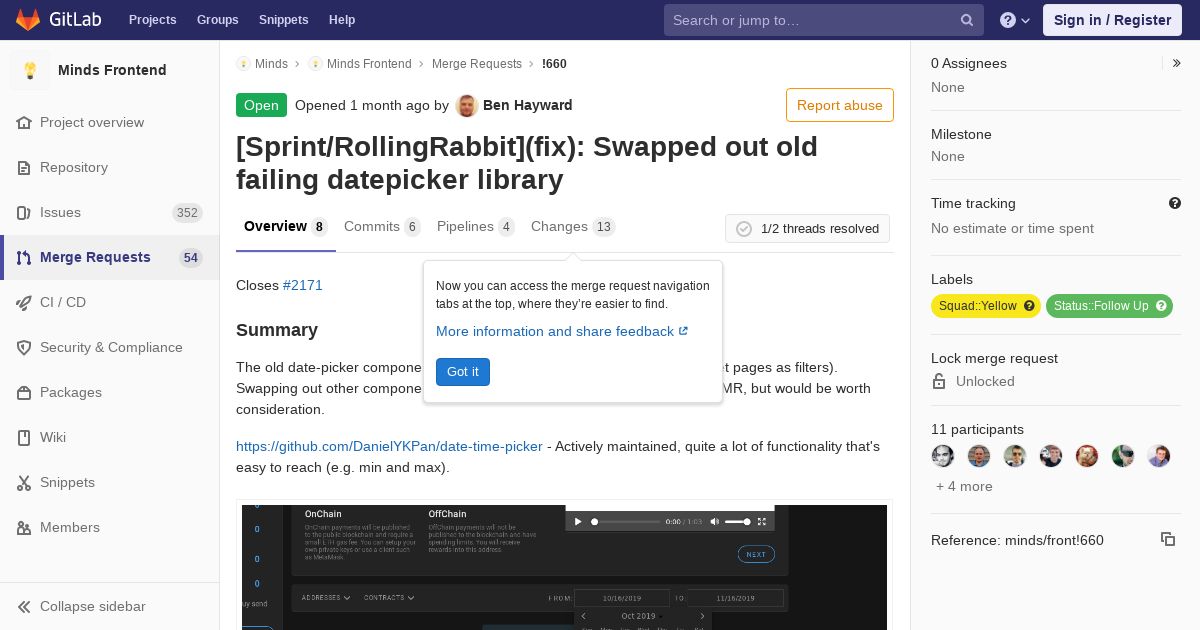
Task: Dismiss the popover with Got it
Action: coord(463,372)
